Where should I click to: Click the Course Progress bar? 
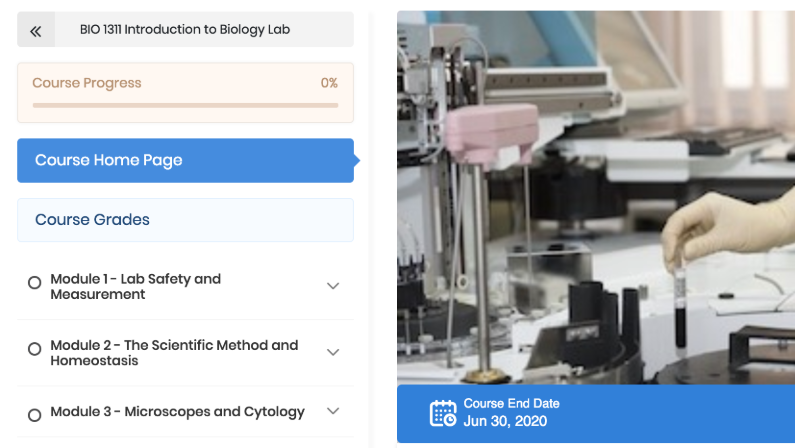186,105
